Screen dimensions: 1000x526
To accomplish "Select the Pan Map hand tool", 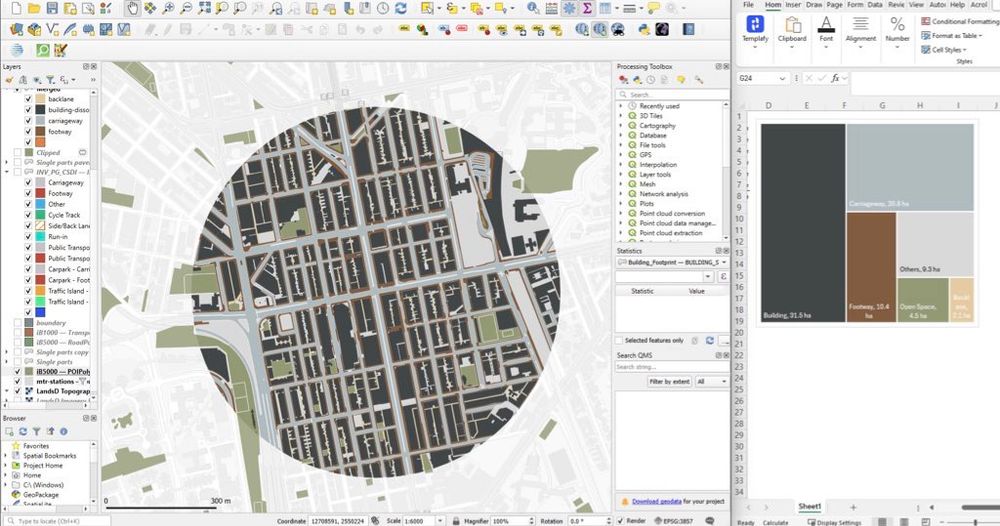I will [132, 8].
